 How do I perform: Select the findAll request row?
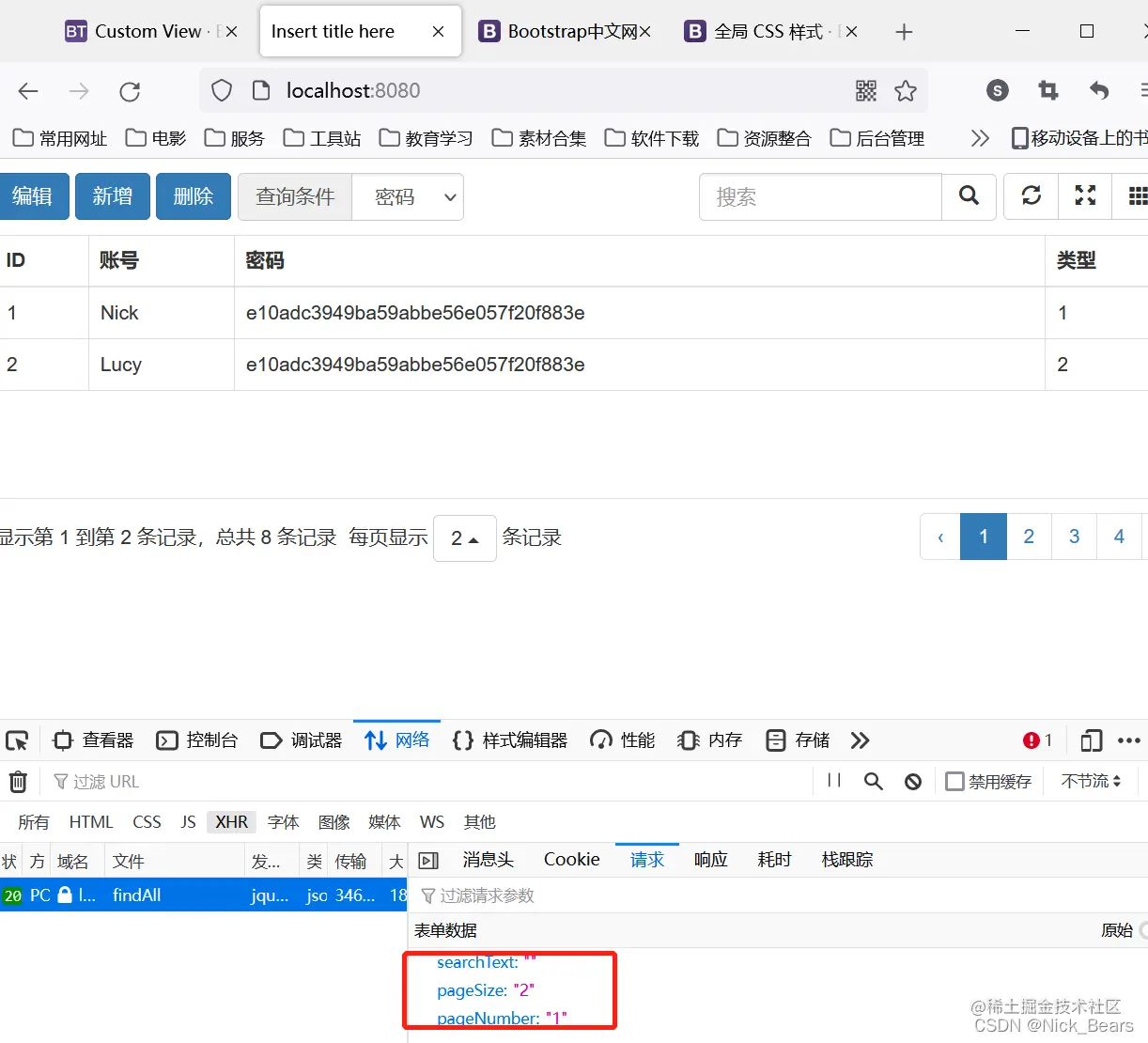pos(204,895)
